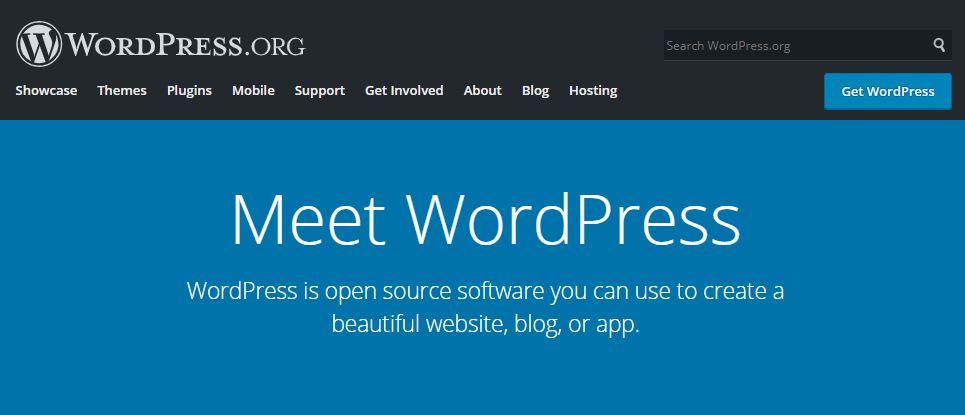Open the Showcase menu item
The width and height of the screenshot is (965, 415).
point(46,91)
